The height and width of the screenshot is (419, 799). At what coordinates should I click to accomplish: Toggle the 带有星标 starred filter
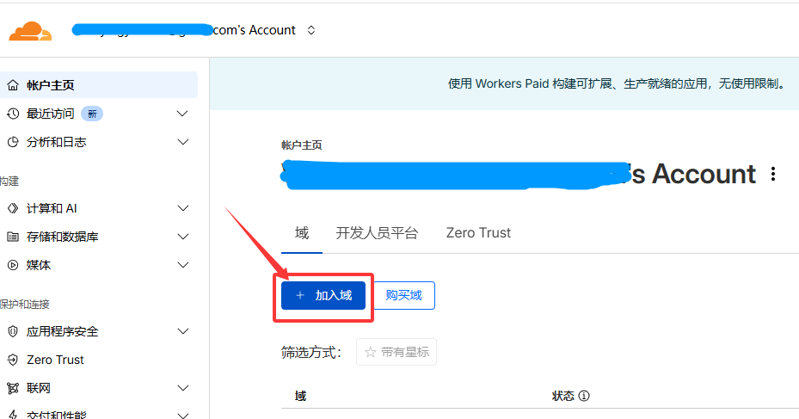(396, 352)
